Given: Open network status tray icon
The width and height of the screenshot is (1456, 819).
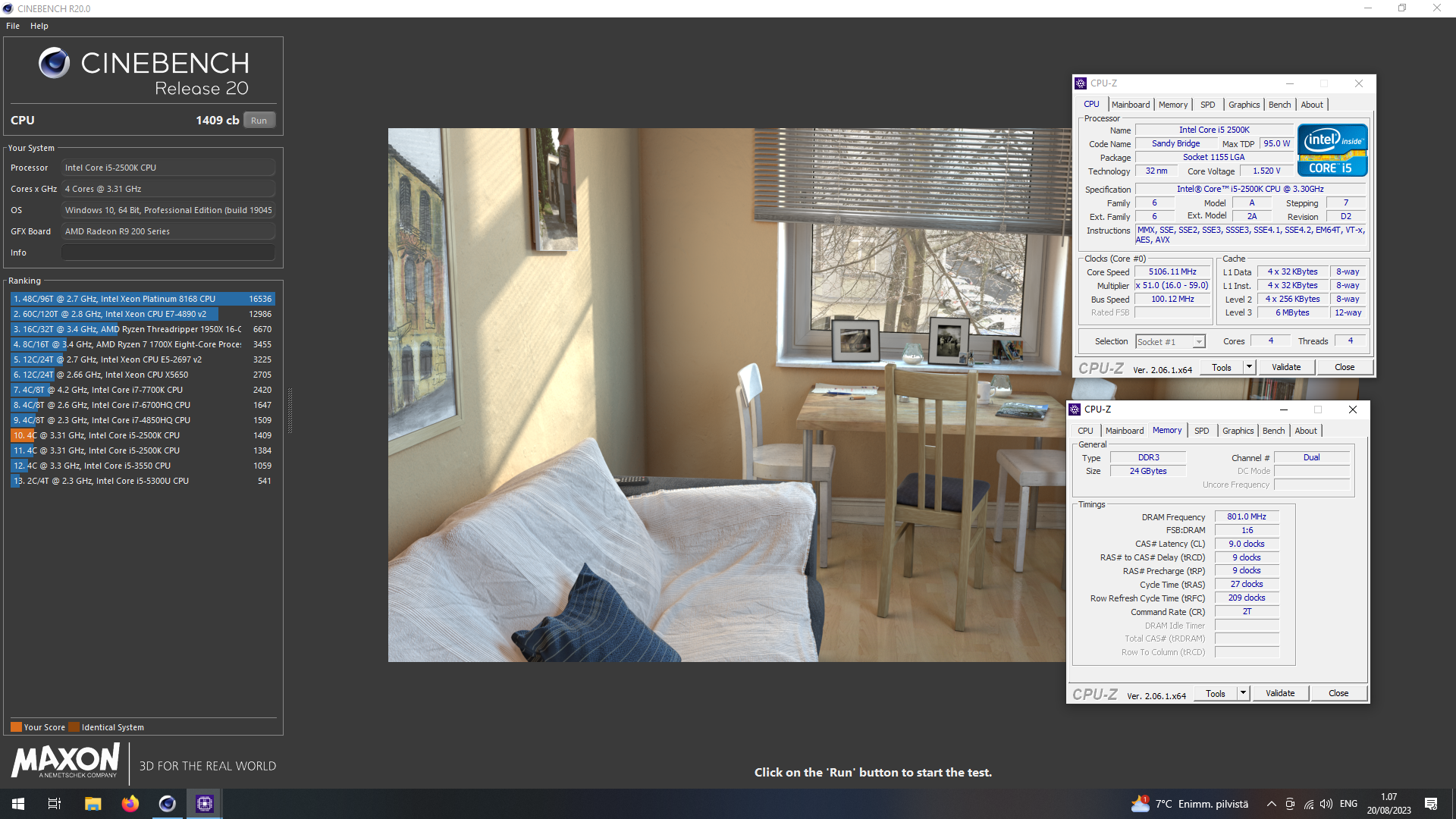Looking at the screenshot, I should pos(1309,804).
